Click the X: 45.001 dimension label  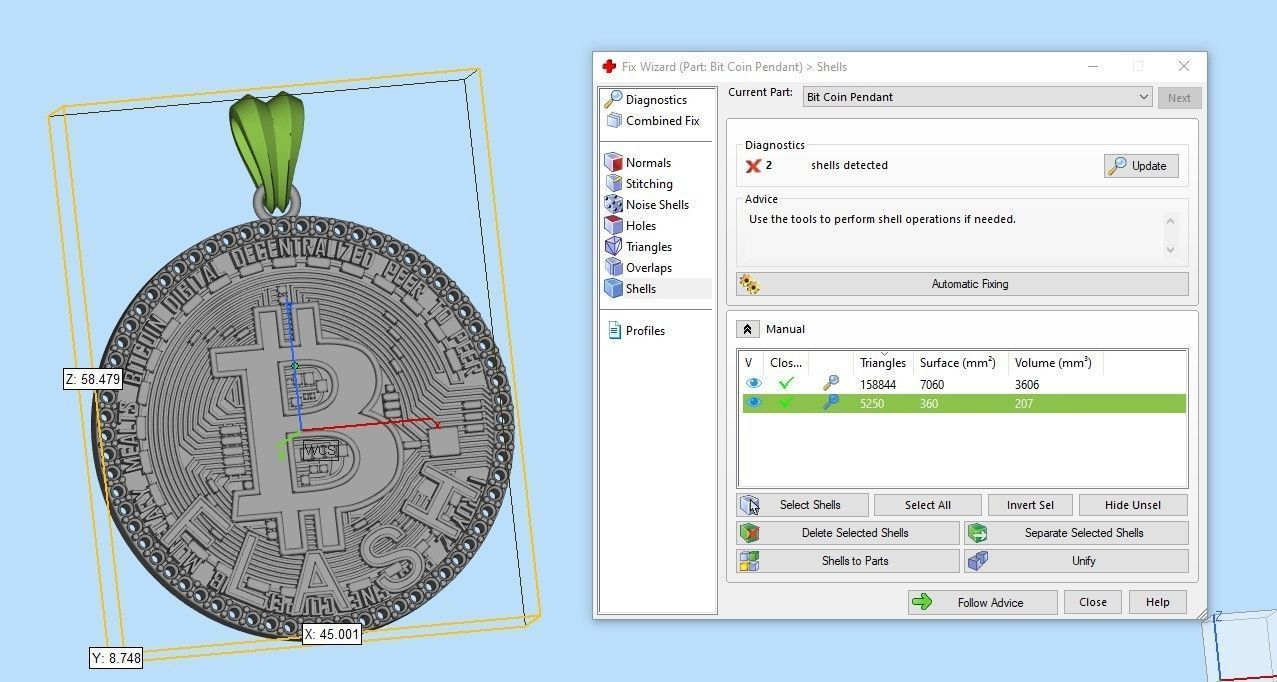tap(332, 633)
